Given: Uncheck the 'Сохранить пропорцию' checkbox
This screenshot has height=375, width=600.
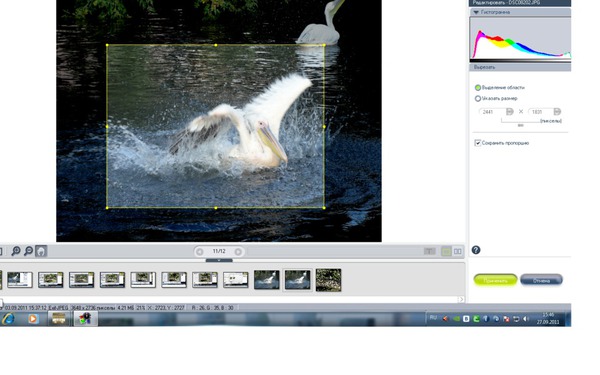Looking at the screenshot, I should tap(478, 143).
